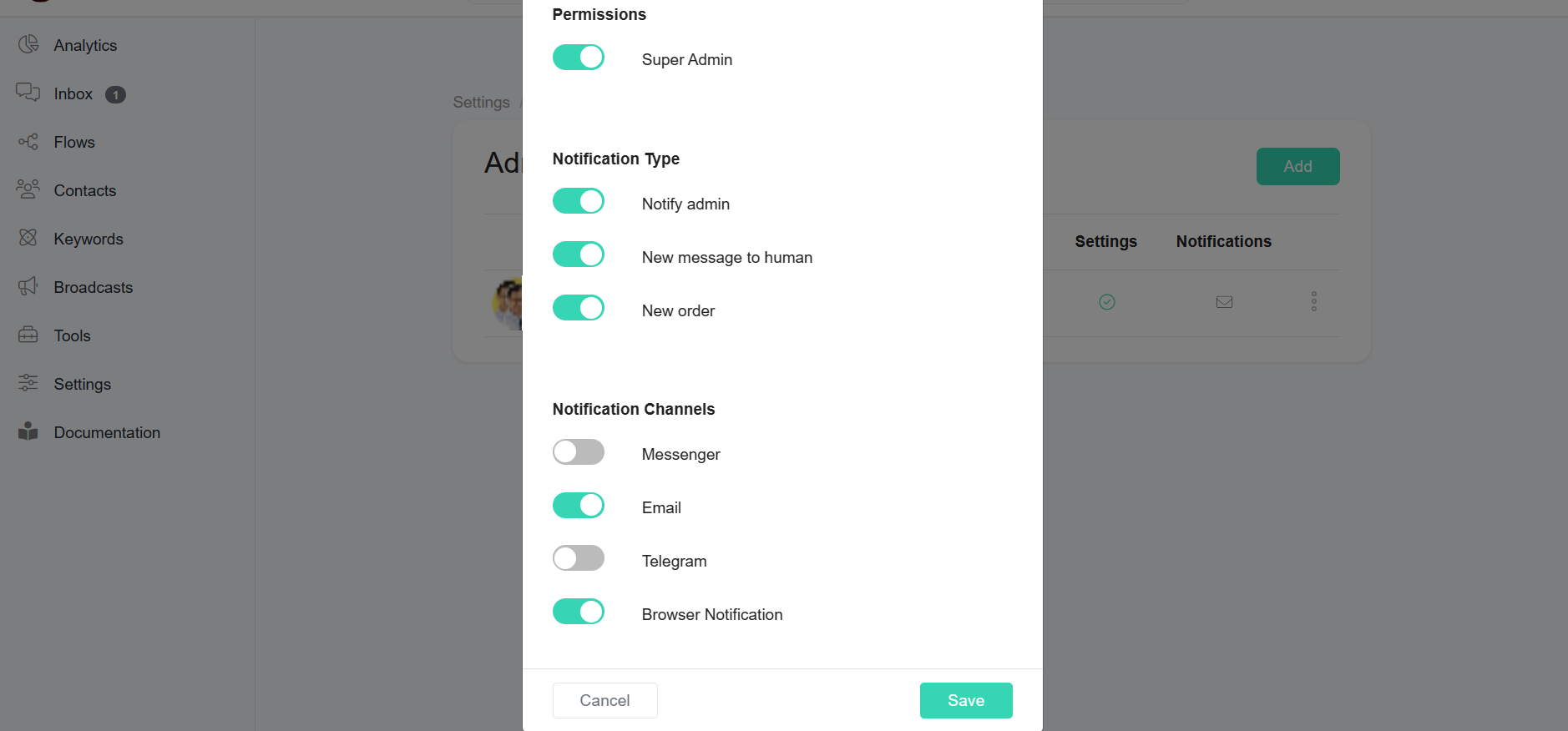Open Analytics via its pie chart icon

pyautogui.click(x=28, y=44)
